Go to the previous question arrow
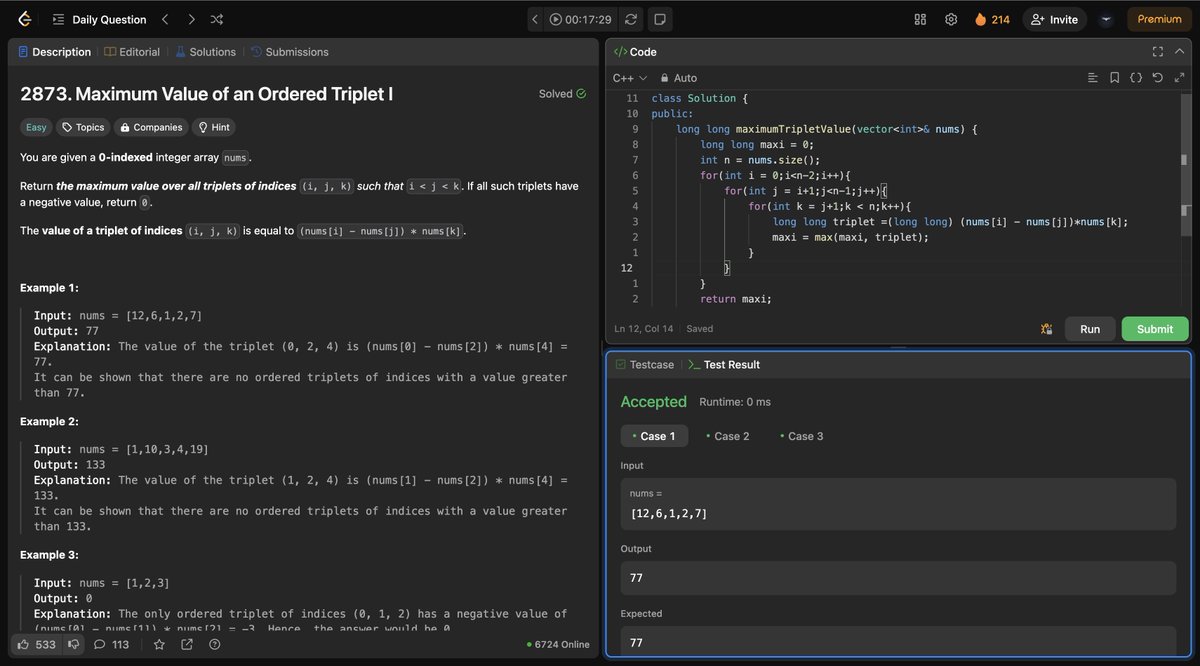This screenshot has width=1200, height=666. (165, 19)
